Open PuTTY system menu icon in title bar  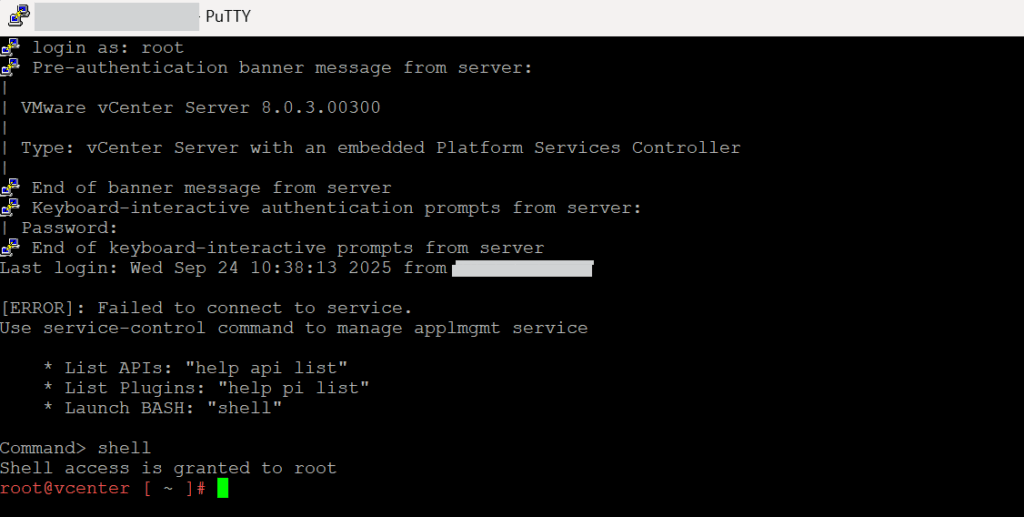click(17, 16)
